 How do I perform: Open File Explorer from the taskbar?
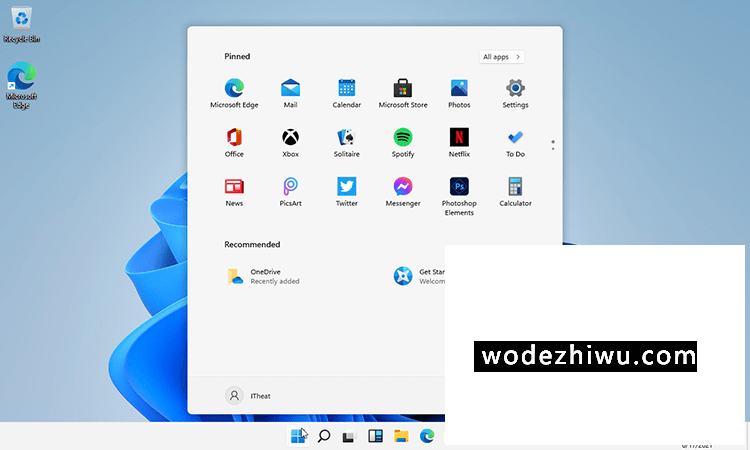(x=401, y=436)
